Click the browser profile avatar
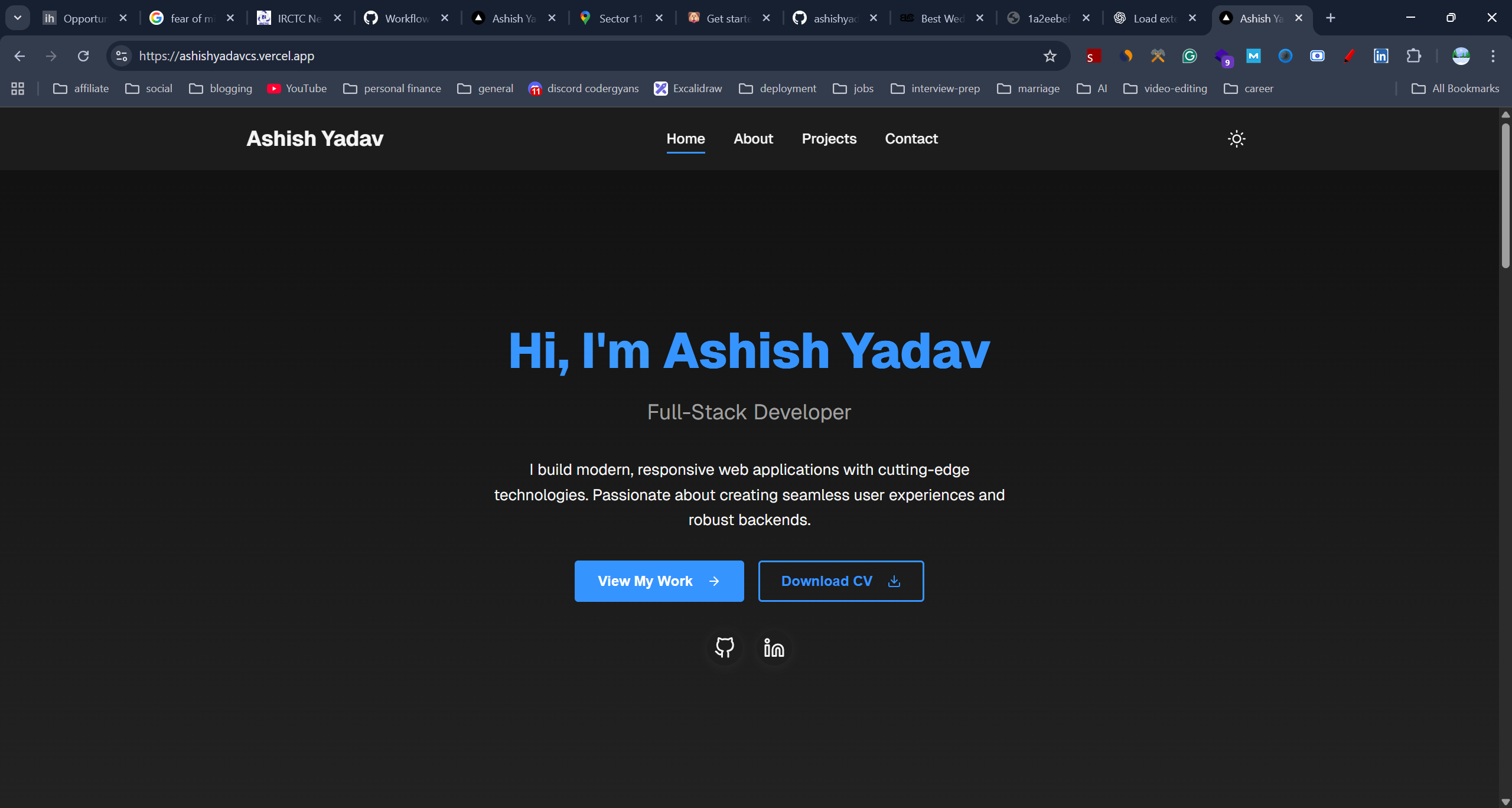Viewport: 1512px width, 808px height. point(1460,56)
